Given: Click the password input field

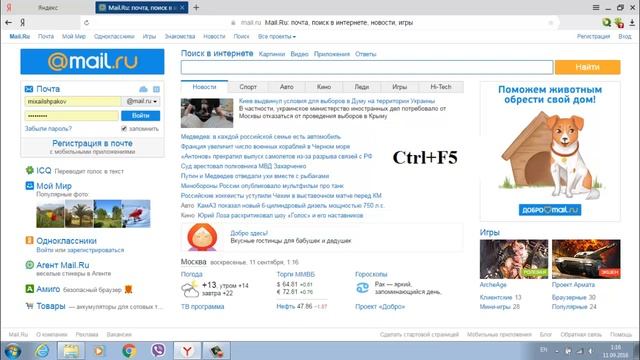Looking at the screenshot, I should 72,116.
